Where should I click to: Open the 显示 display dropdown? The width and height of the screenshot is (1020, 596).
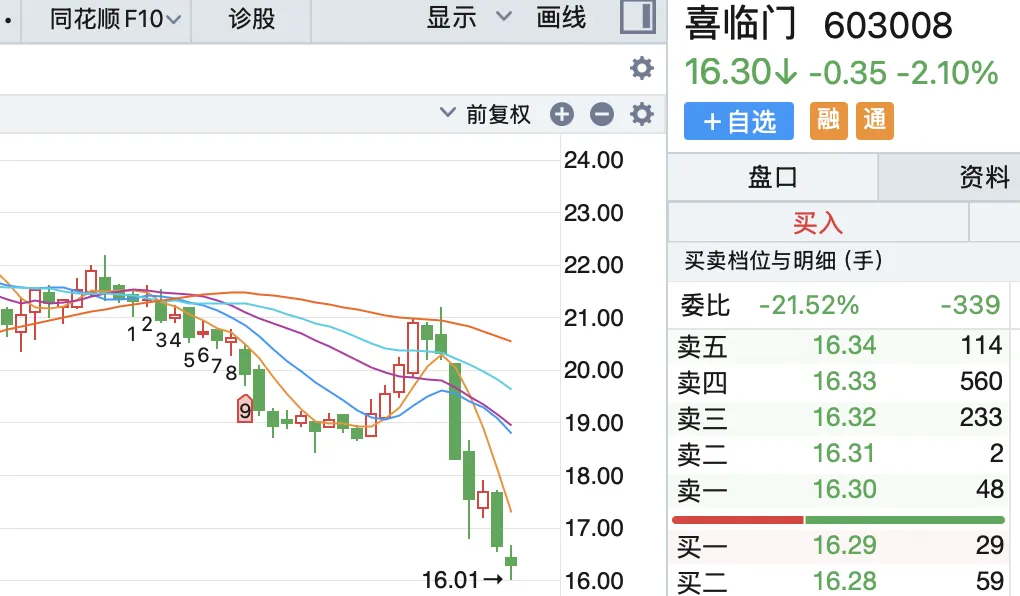point(460,18)
